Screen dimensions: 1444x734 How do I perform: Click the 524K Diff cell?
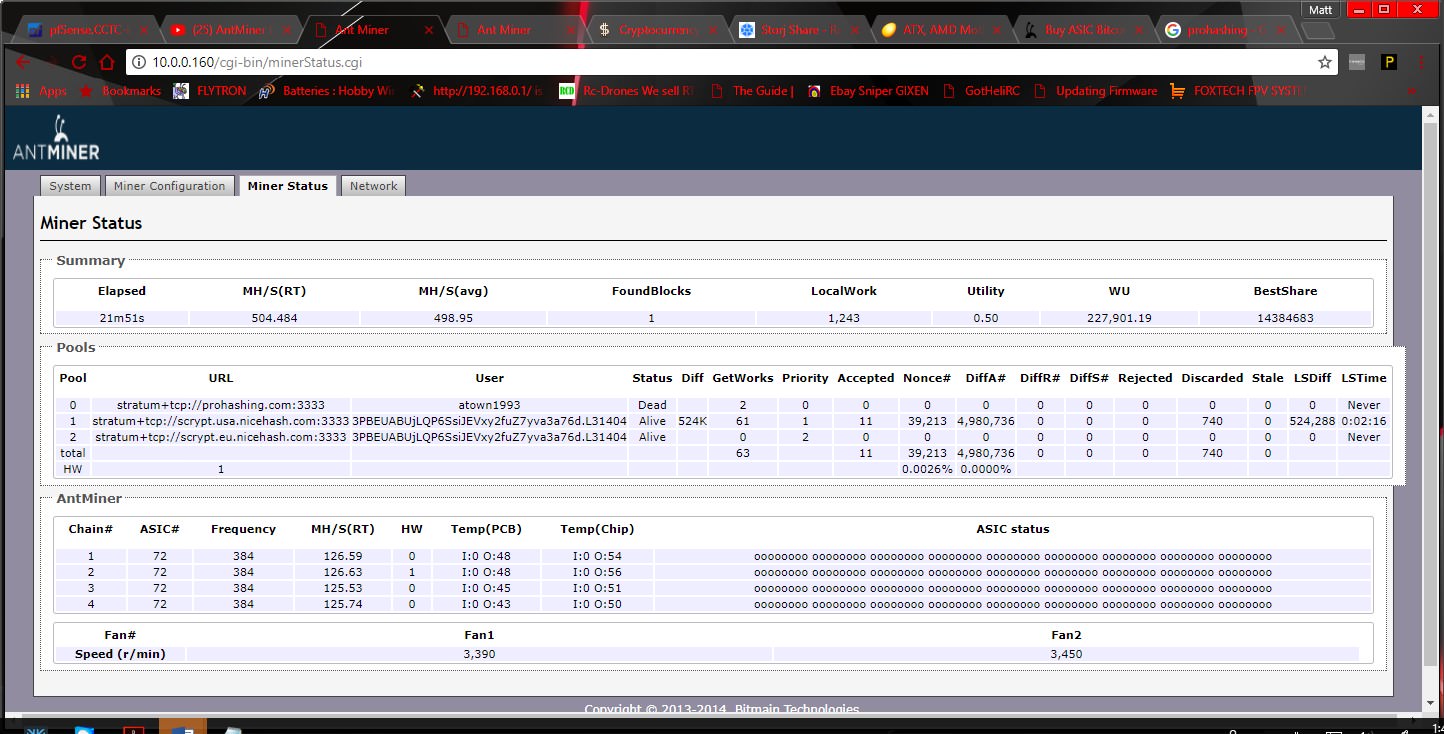point(692,421)
